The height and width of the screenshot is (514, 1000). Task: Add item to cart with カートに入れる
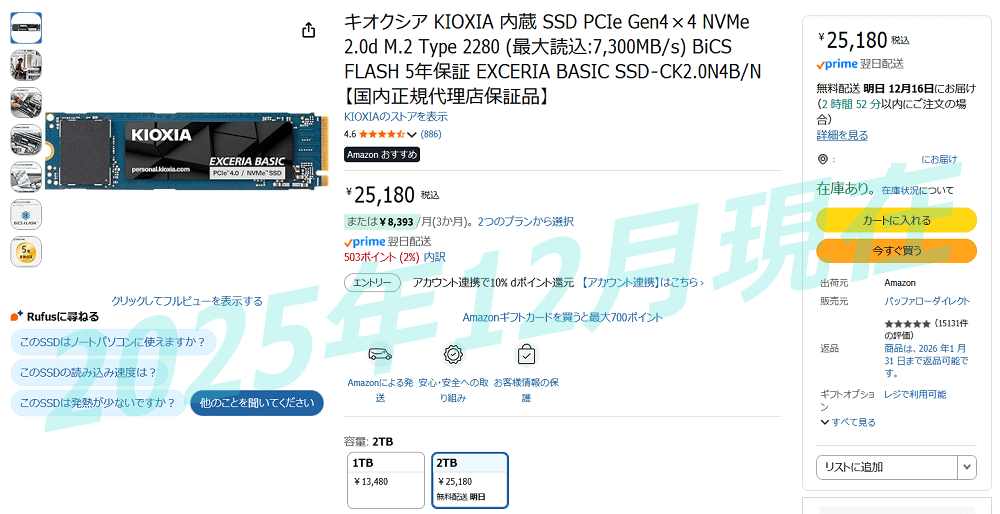[x=896, y=220]
